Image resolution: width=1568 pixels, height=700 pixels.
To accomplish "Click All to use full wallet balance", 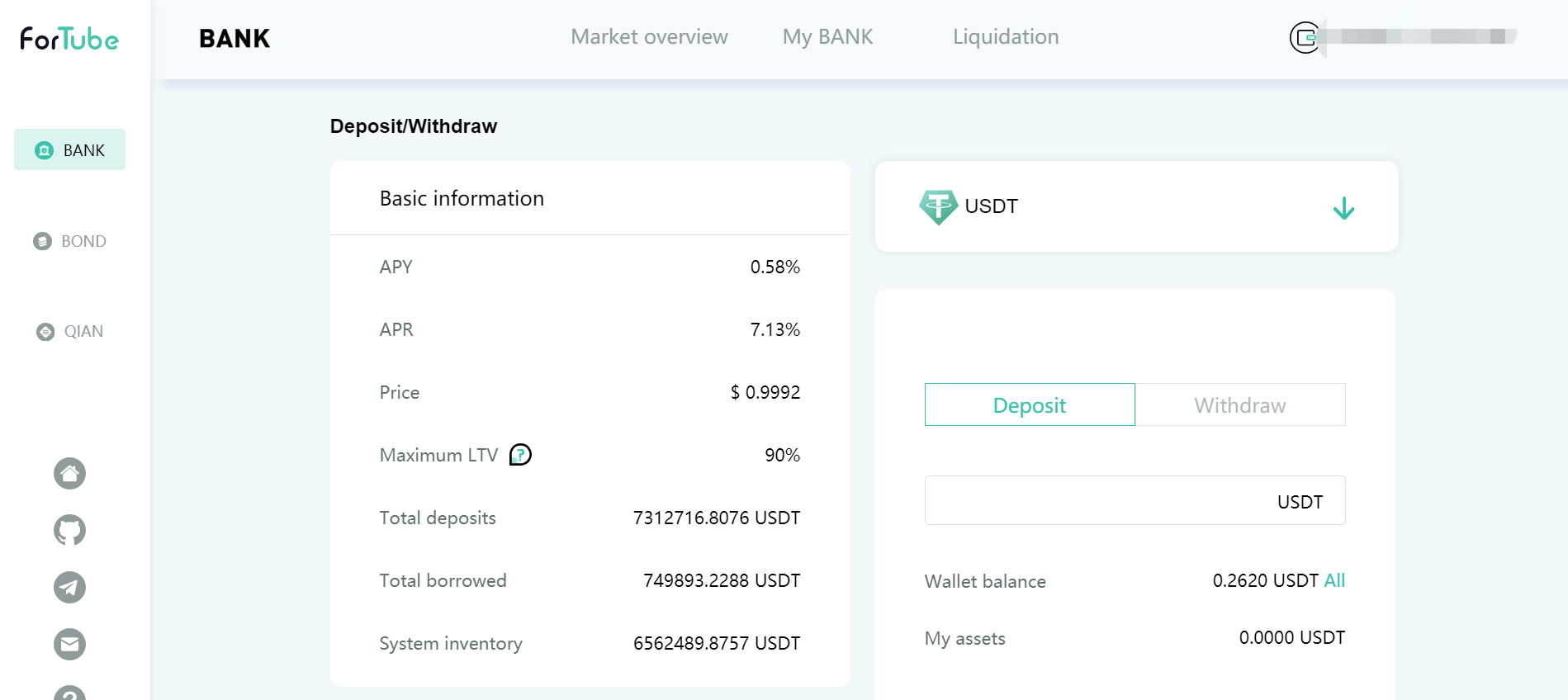I will click(1334, 580).
